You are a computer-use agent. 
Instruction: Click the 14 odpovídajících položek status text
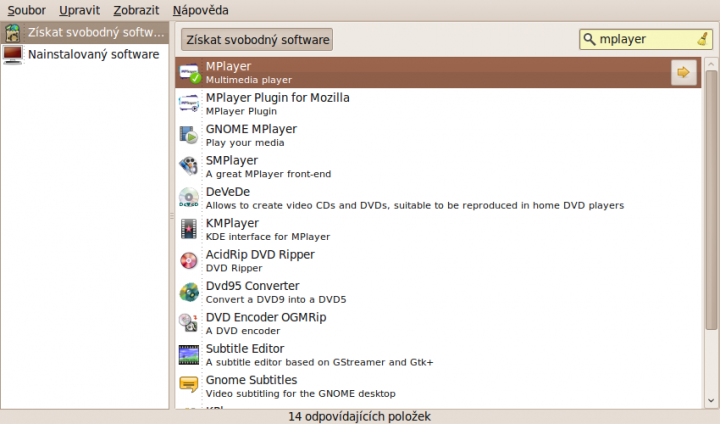pos(360,417)
